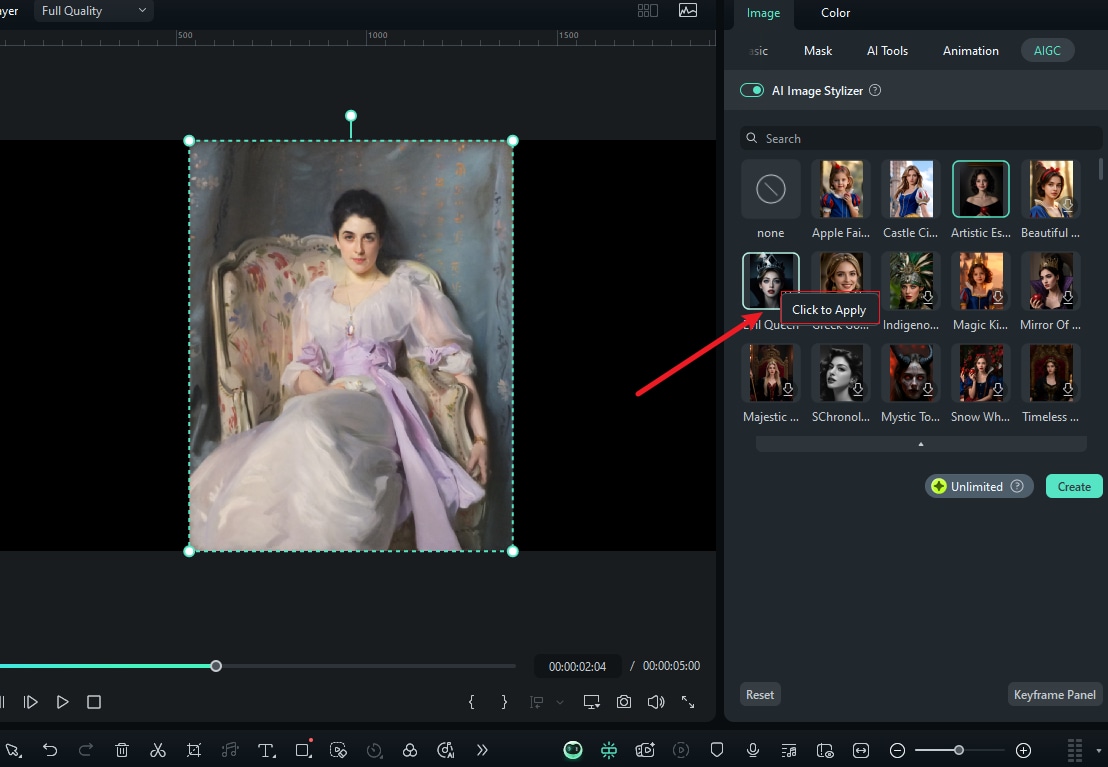Set mark out with right brace

504,702
